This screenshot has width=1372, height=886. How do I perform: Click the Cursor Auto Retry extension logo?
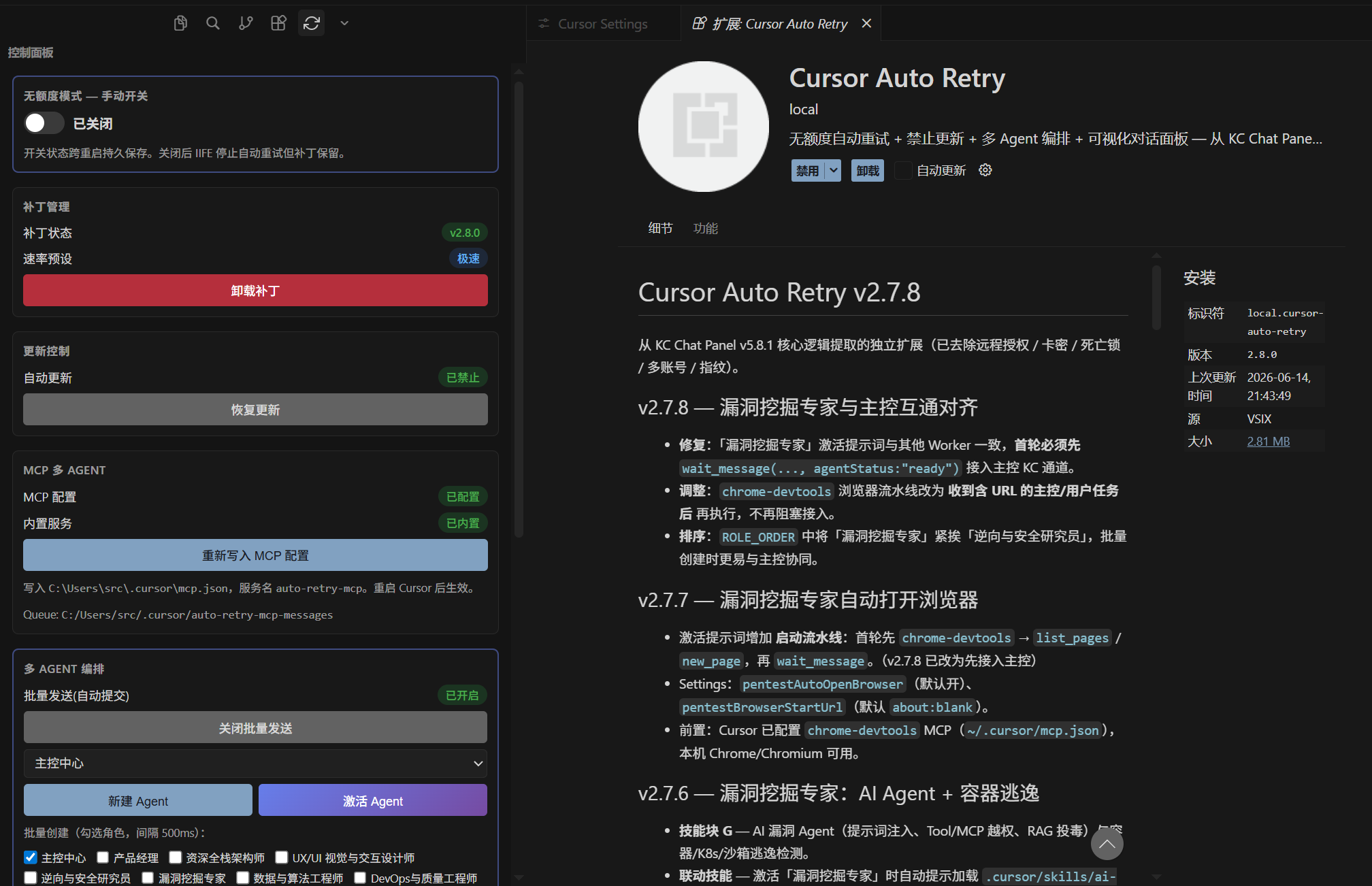tap(704, 127)
